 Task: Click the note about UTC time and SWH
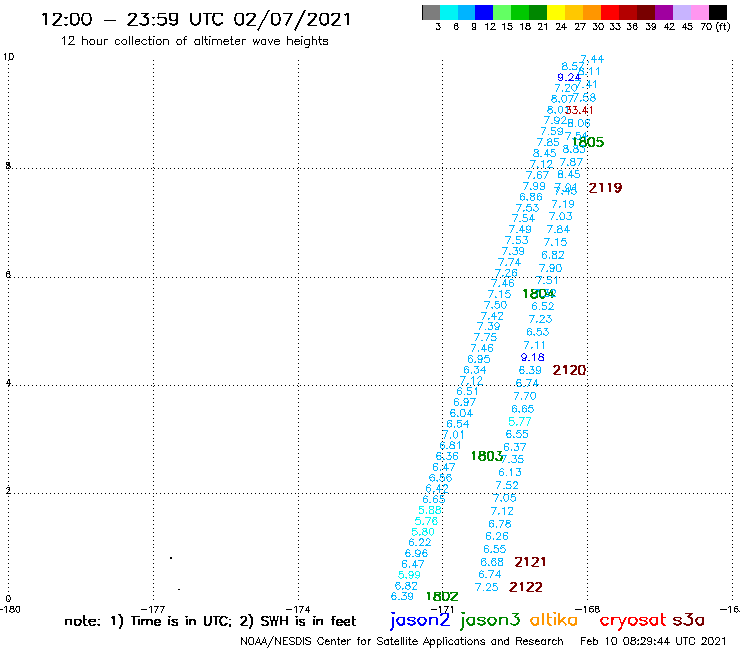[210, 621]
